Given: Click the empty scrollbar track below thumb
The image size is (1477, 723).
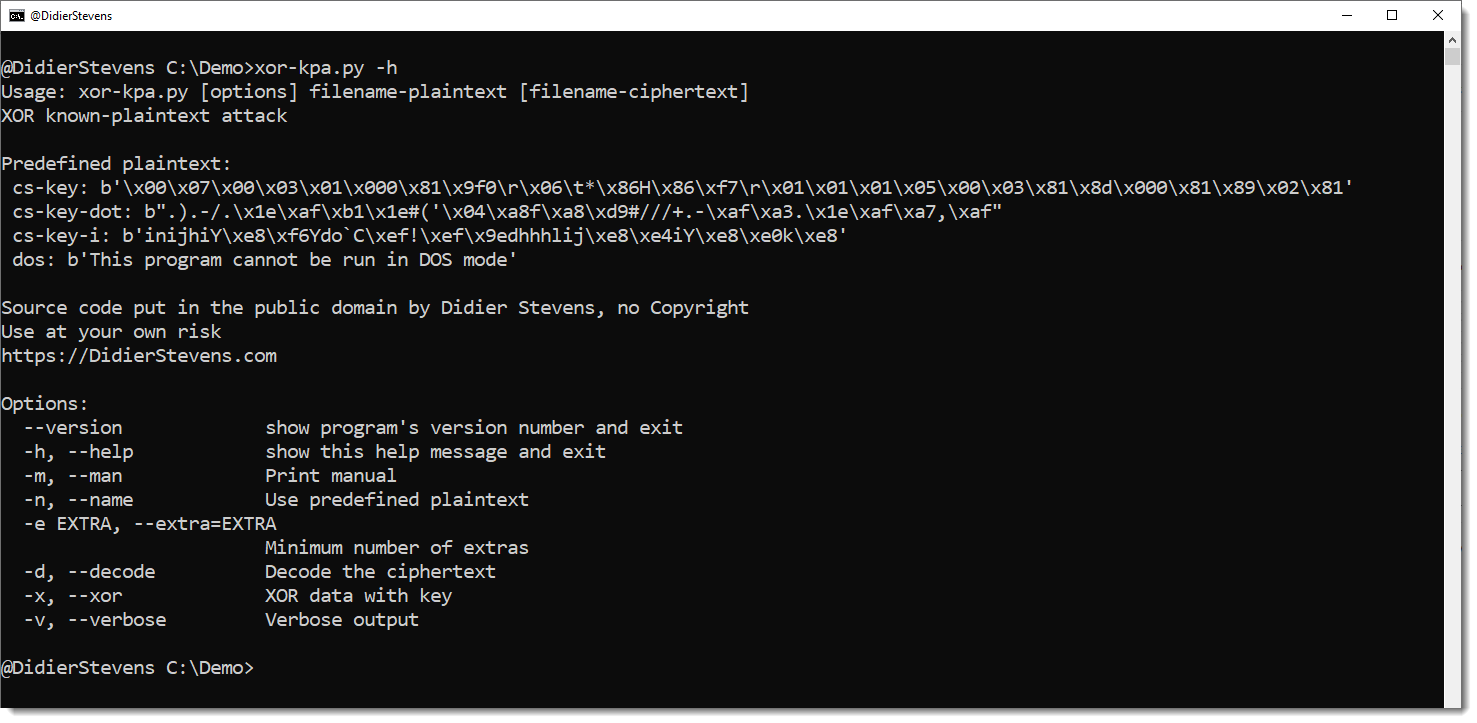Looking at the screenshot, I should tap(1453, 400).
